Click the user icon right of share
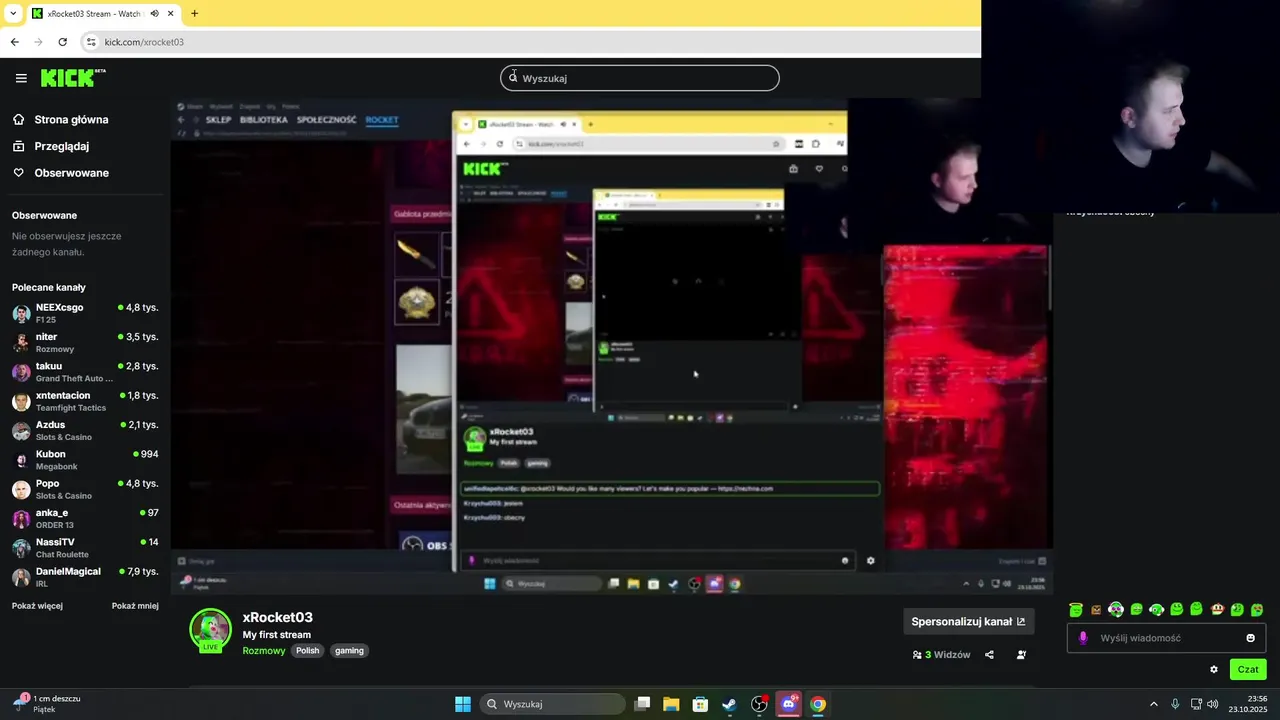 point(1021,655)
